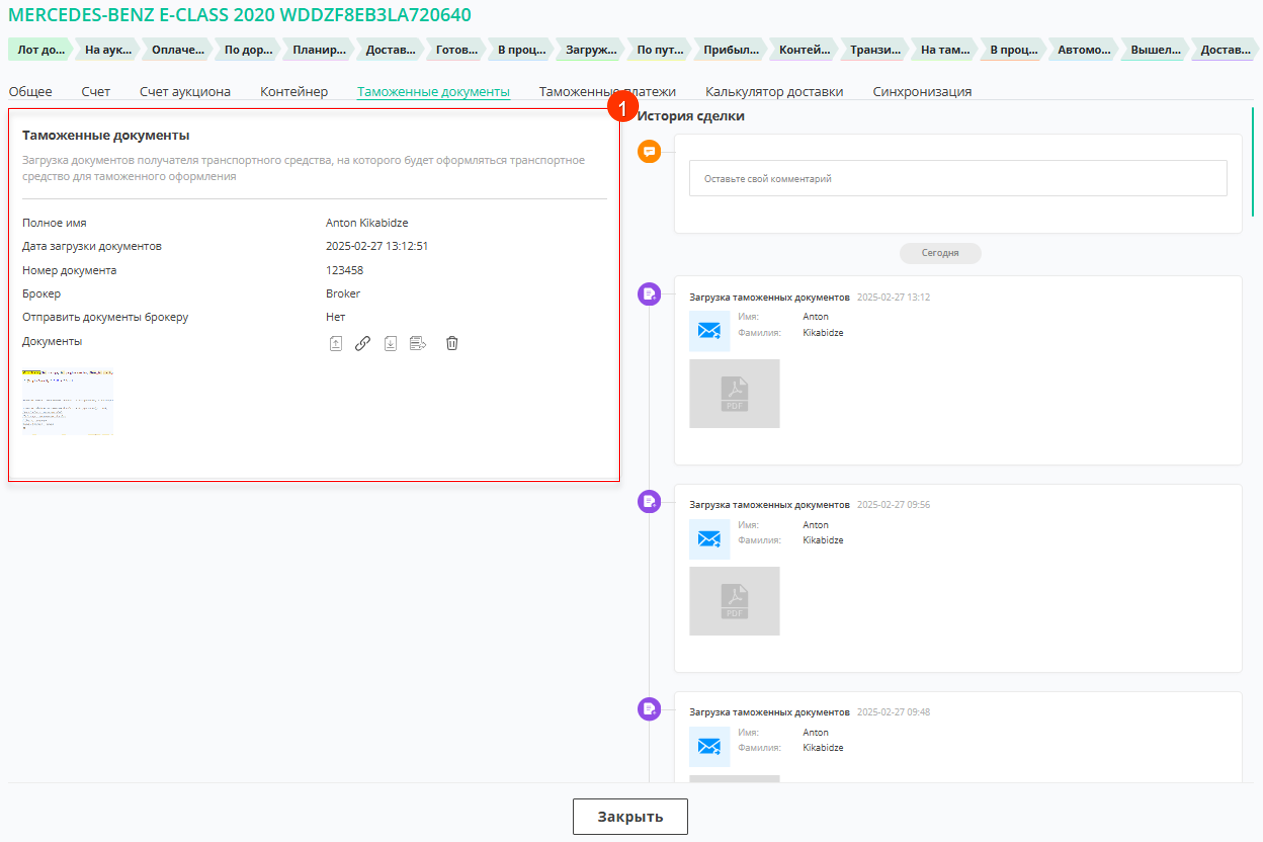Screen dimensions: 1263x842
Task: Click the Отправить документы брокеру label
Action: pyautogui.click(x=105, y=317)
